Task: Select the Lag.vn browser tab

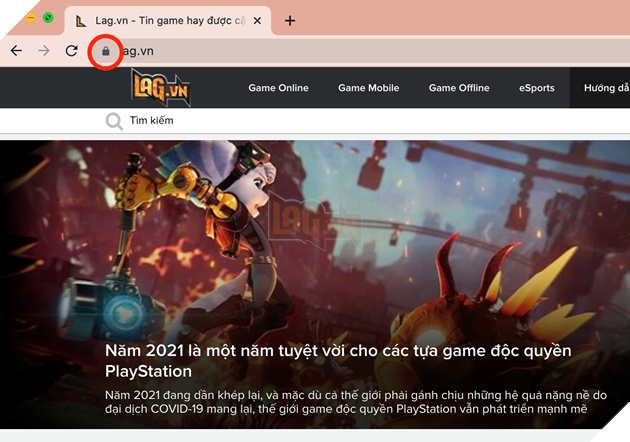Action: coord(168,20)
